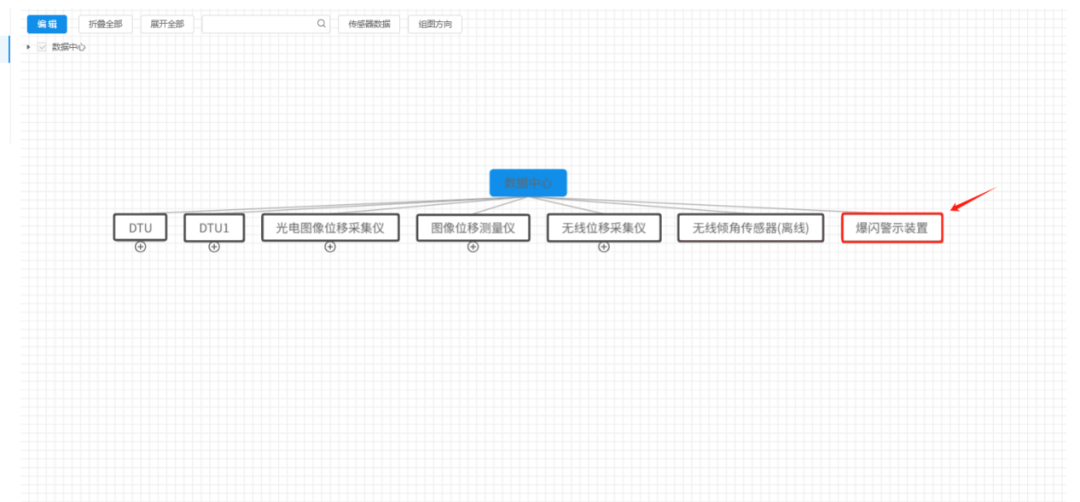Image resolution: width=1080 pixels, height=502 pixels.
Task: Expand the 数据中心 tree arrow
Action: click(x=29, y=47)
